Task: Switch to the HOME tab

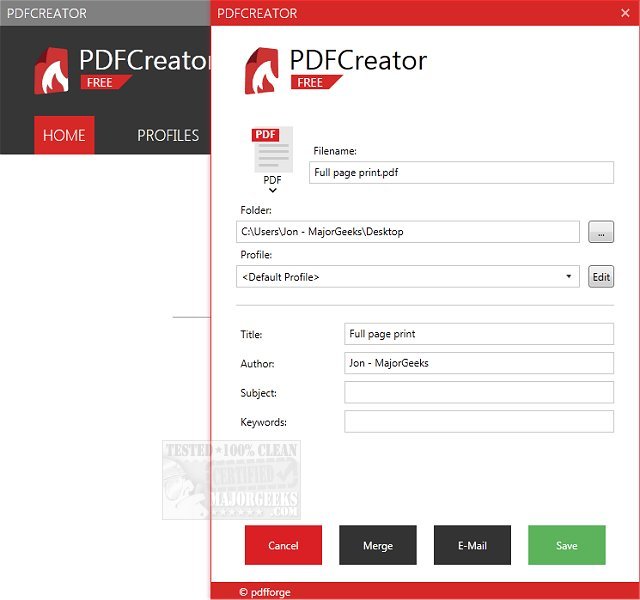Action: coord(64,135)
